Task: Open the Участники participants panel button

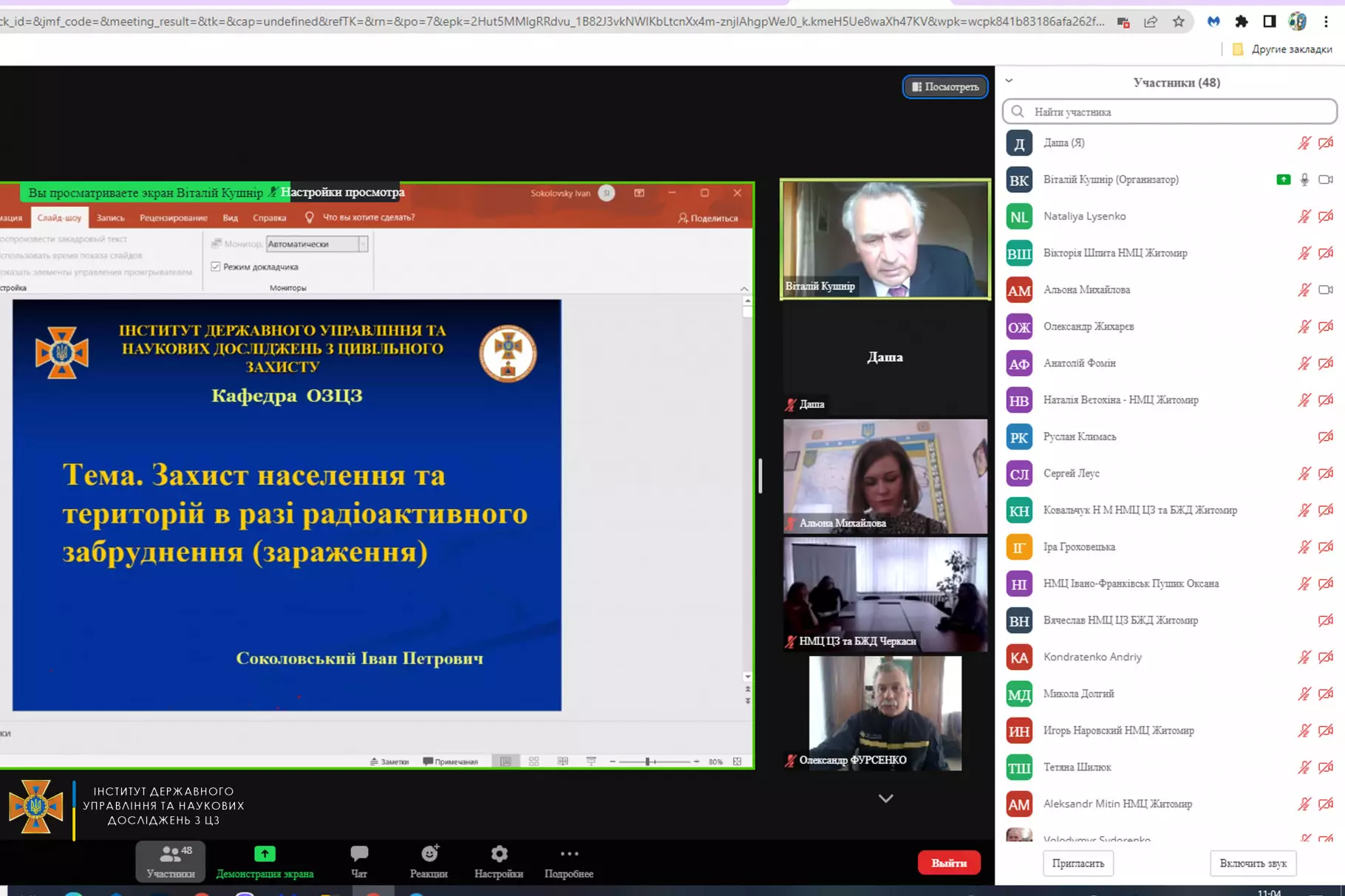Action: 171,861
